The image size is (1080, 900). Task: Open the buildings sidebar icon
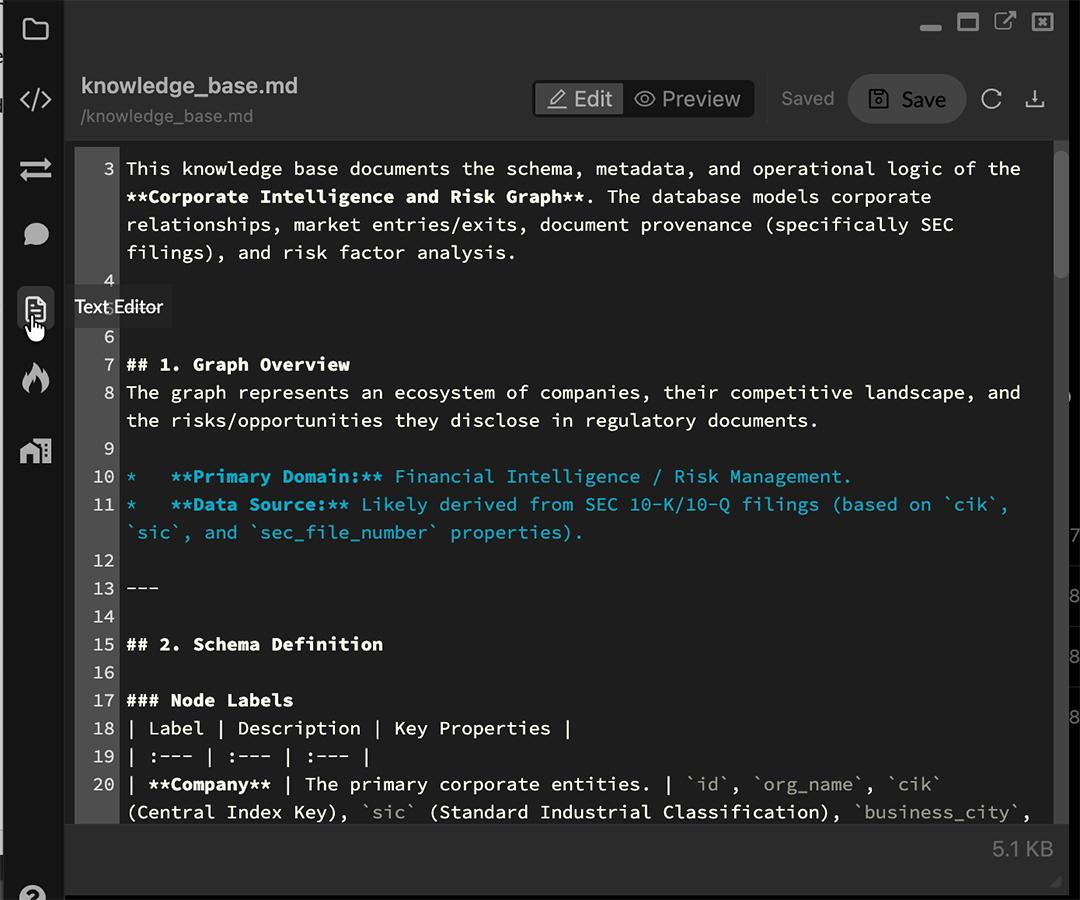pos(35,451)
